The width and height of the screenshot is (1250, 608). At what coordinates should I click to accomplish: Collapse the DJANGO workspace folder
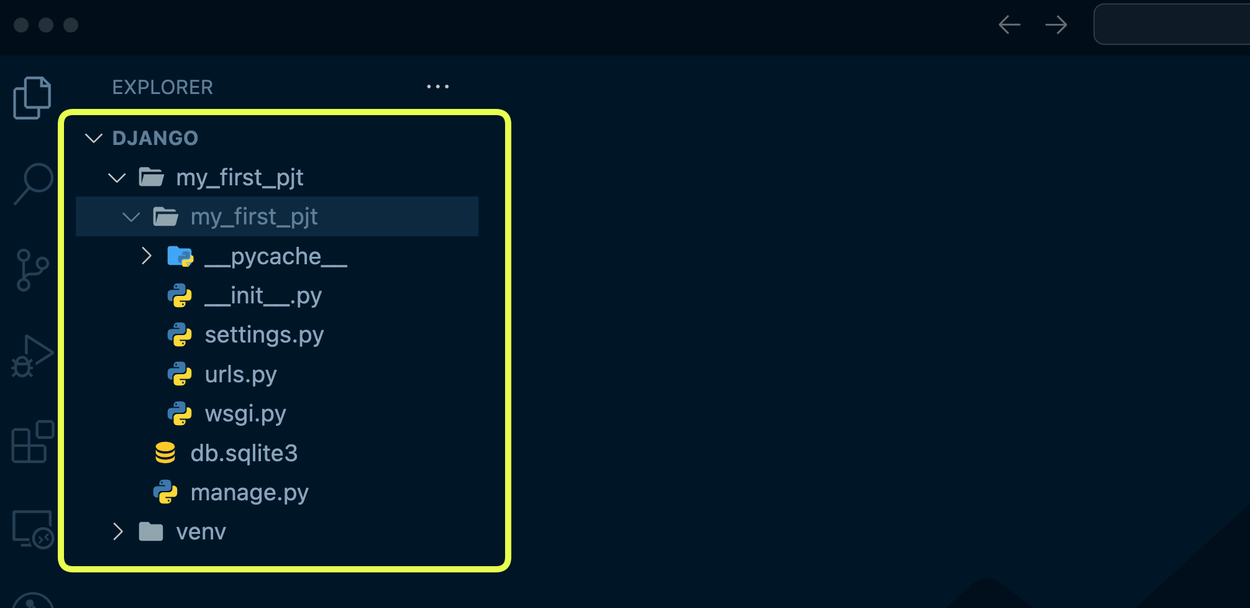click(93, 137)
